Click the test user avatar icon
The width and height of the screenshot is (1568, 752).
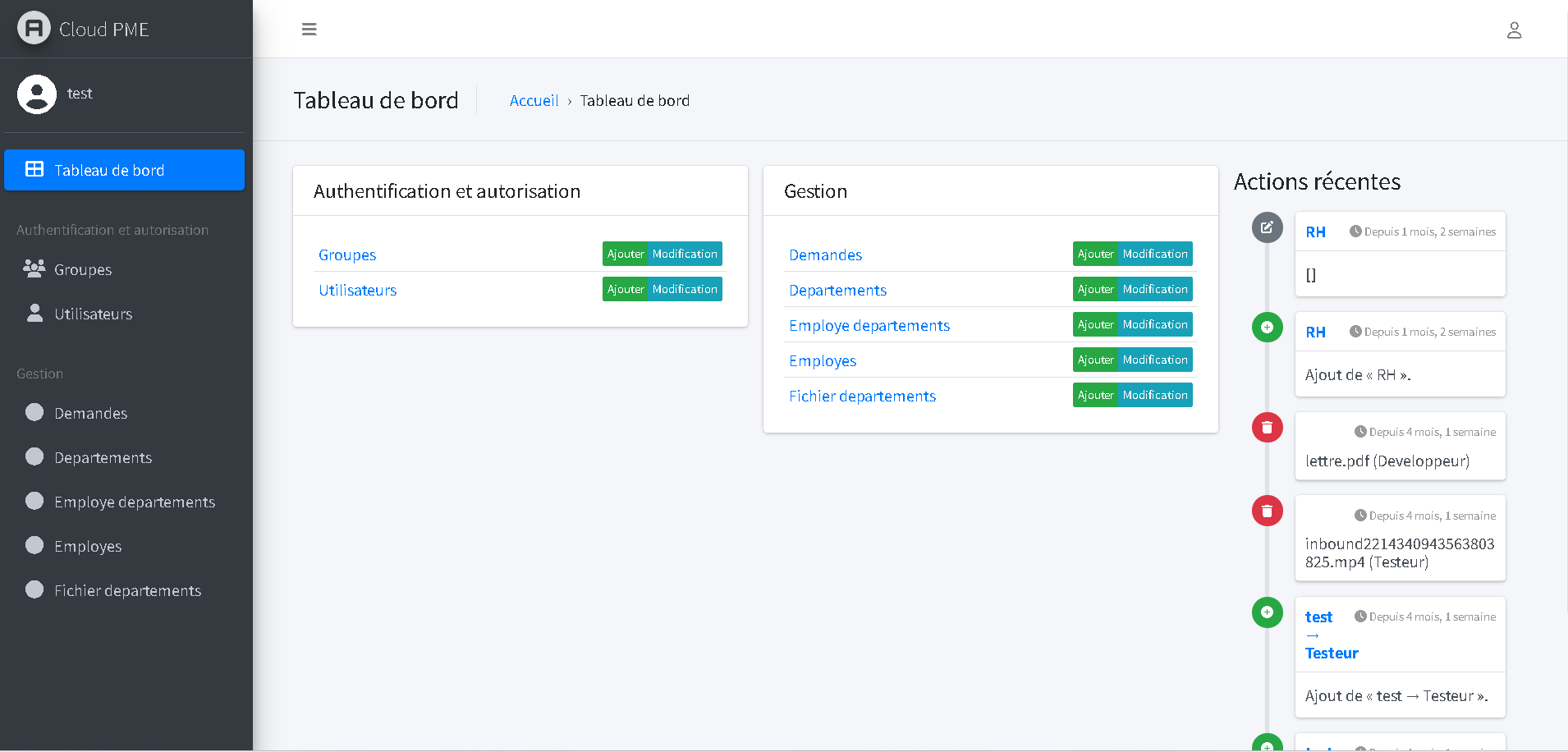point(36,94)
